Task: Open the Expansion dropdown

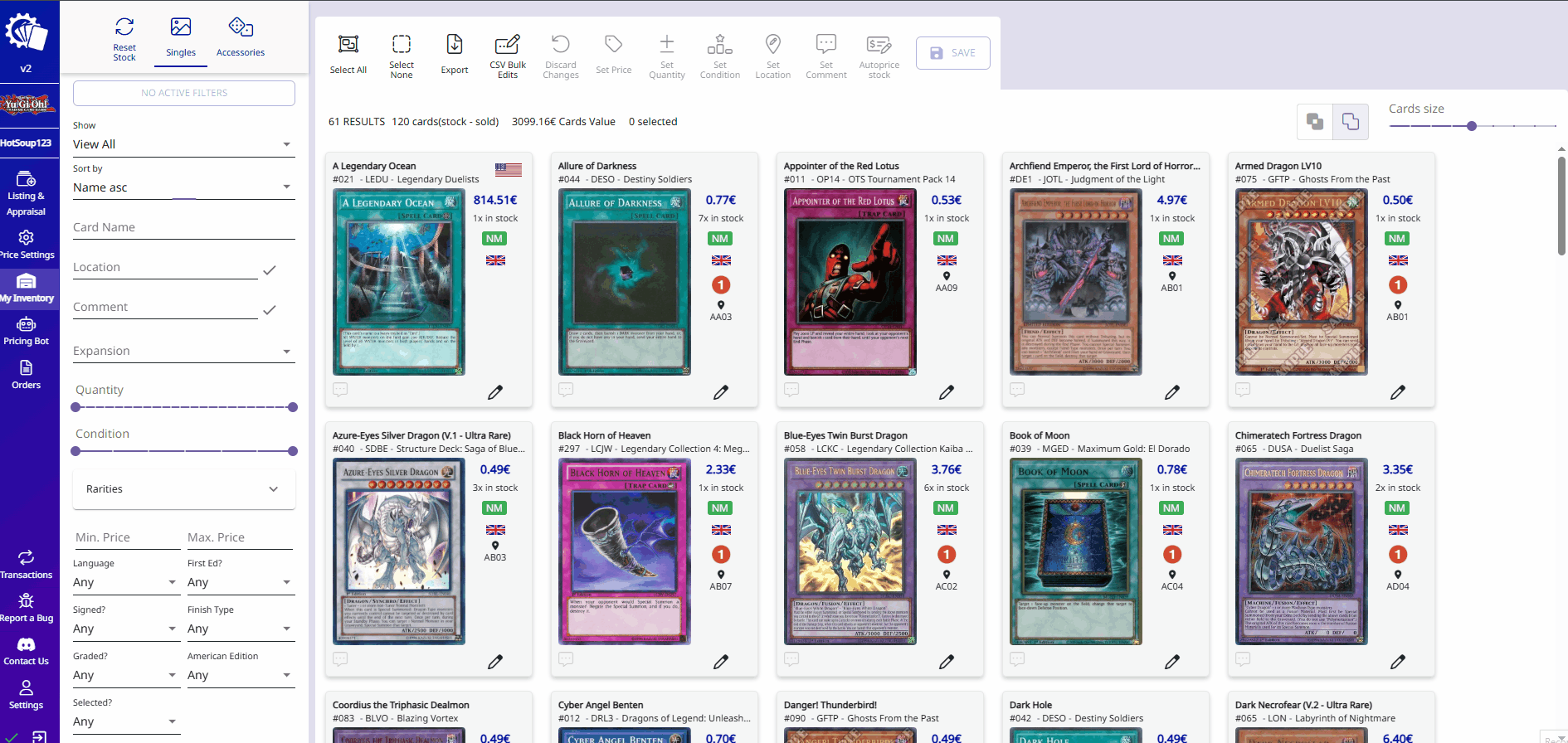Action: (x=183, y=351)
